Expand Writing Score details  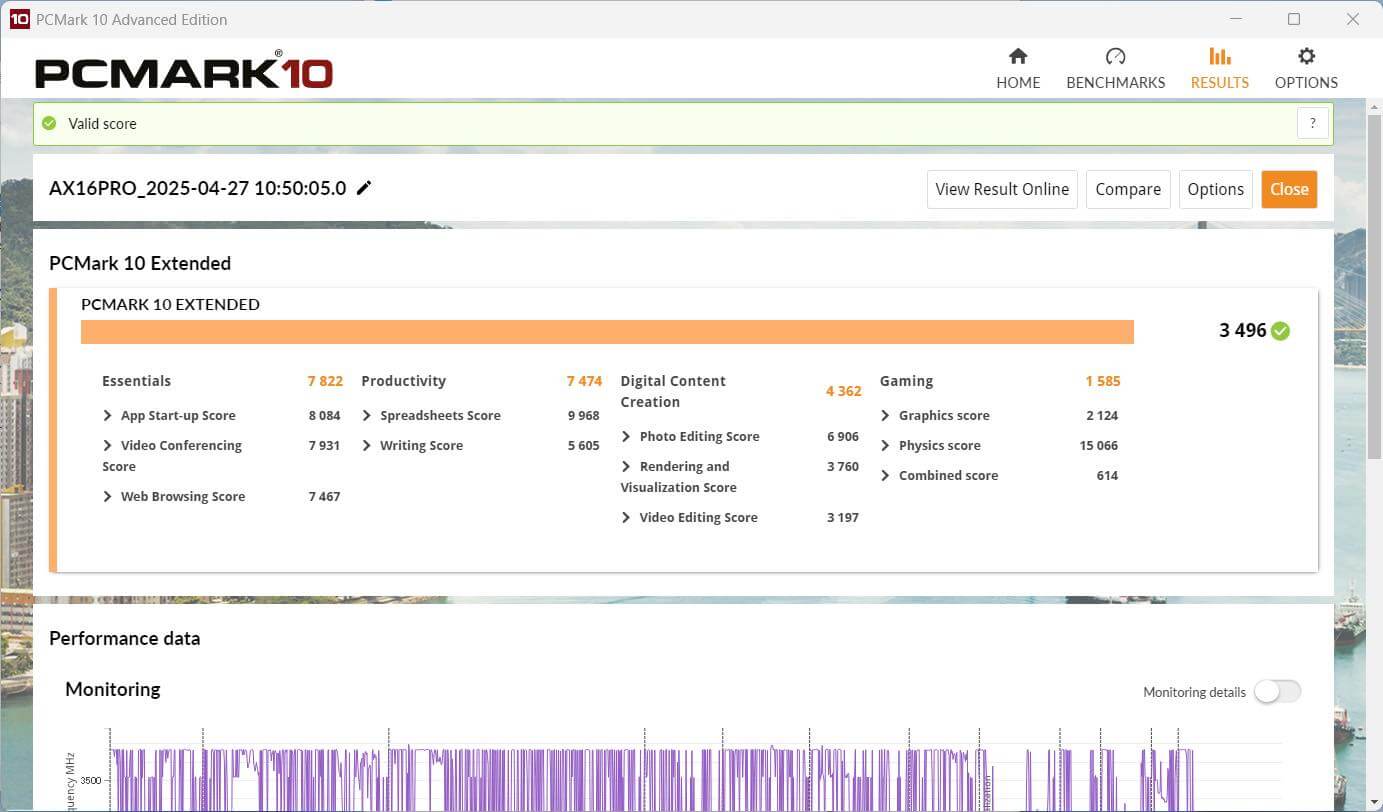pyautogui.click(x=367, y=446)
